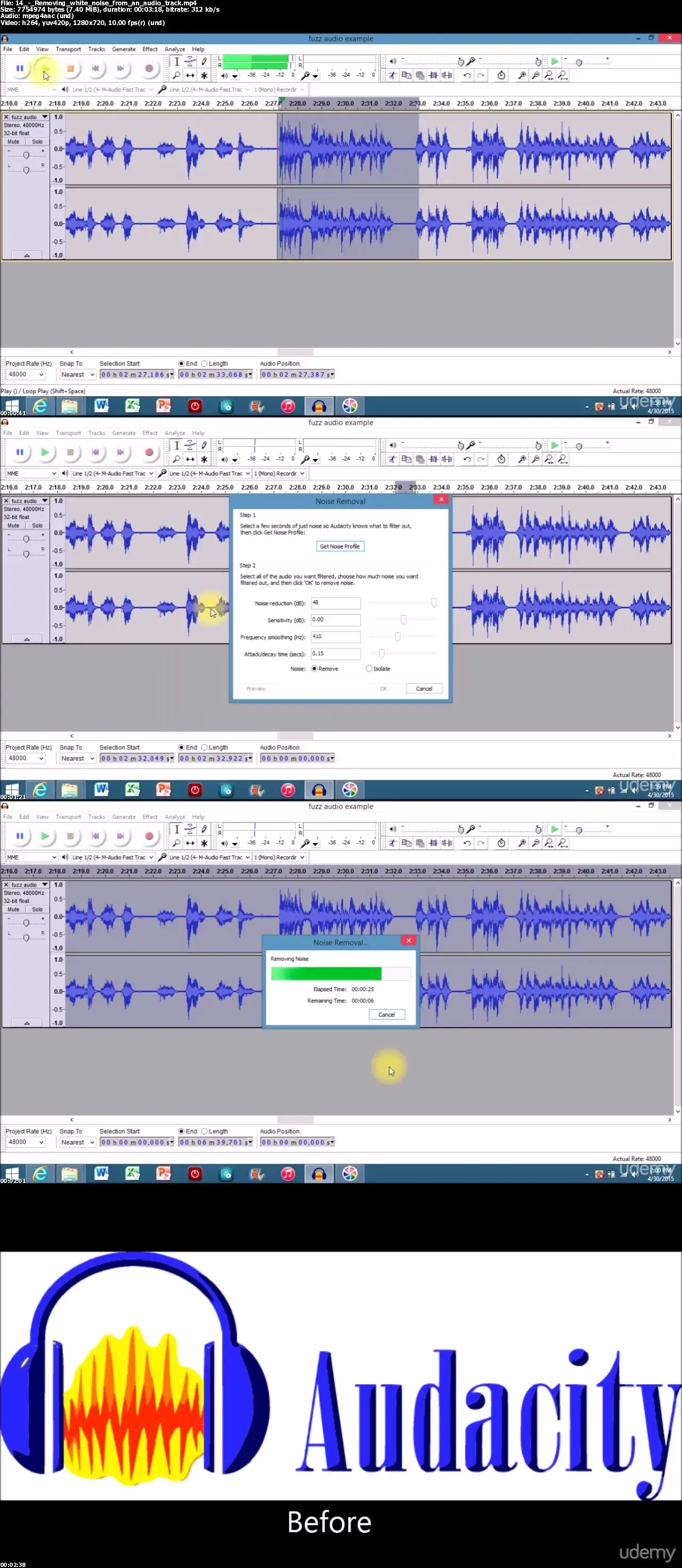Click Skip to End in the 00:00:41 frame
Screen dimensions: 682x1568
[x=120, y=69]
